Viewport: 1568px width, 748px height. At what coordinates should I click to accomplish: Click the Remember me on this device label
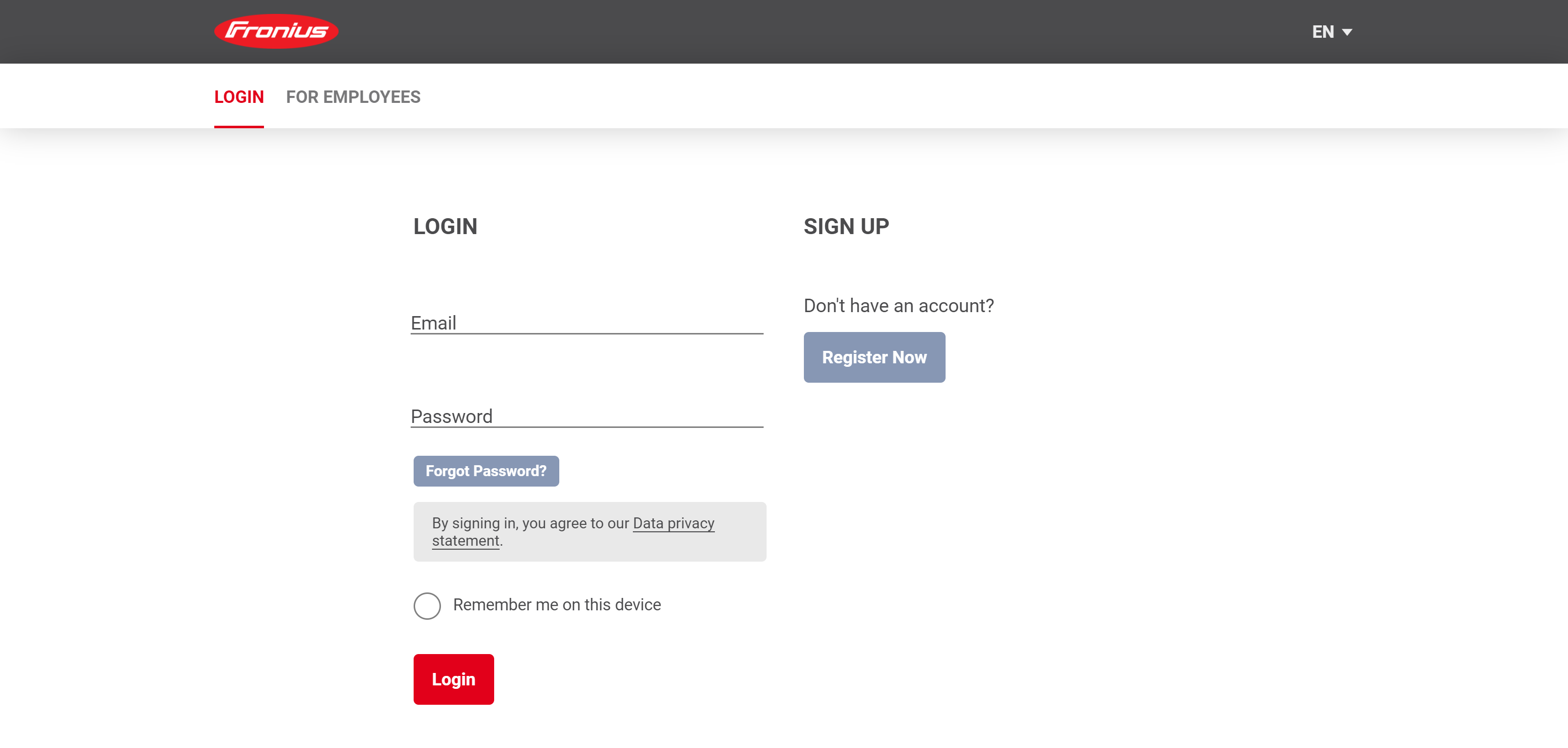[556, 604]
